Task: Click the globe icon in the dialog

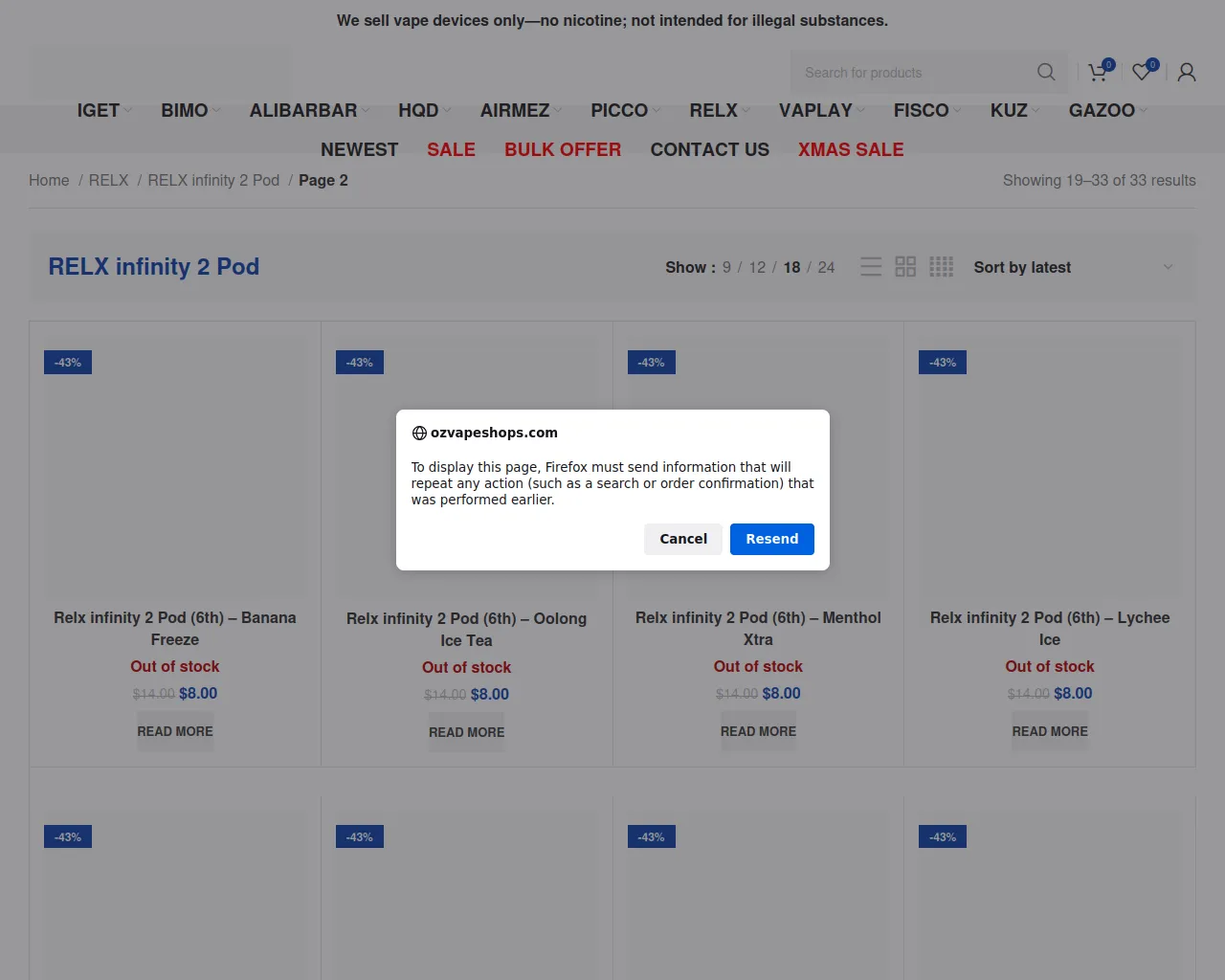Action: point(419,433)
